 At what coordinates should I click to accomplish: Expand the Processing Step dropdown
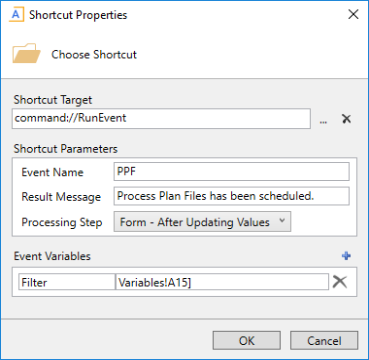[202, 222]
